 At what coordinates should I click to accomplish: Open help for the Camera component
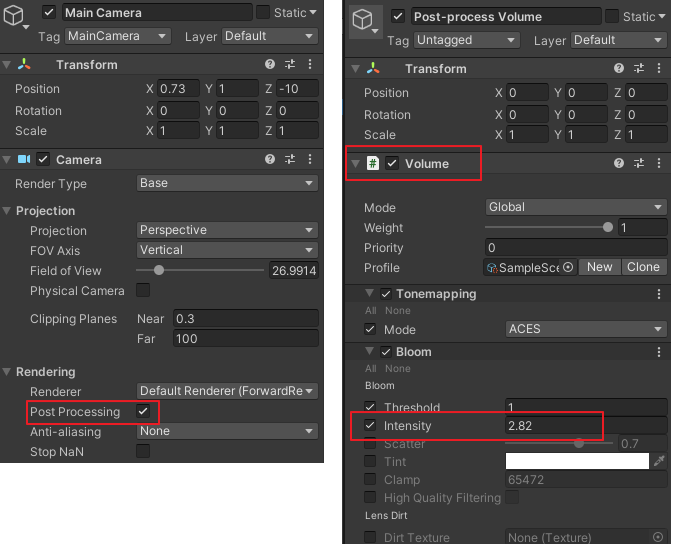pyautogui.click(x=270, y=159)
